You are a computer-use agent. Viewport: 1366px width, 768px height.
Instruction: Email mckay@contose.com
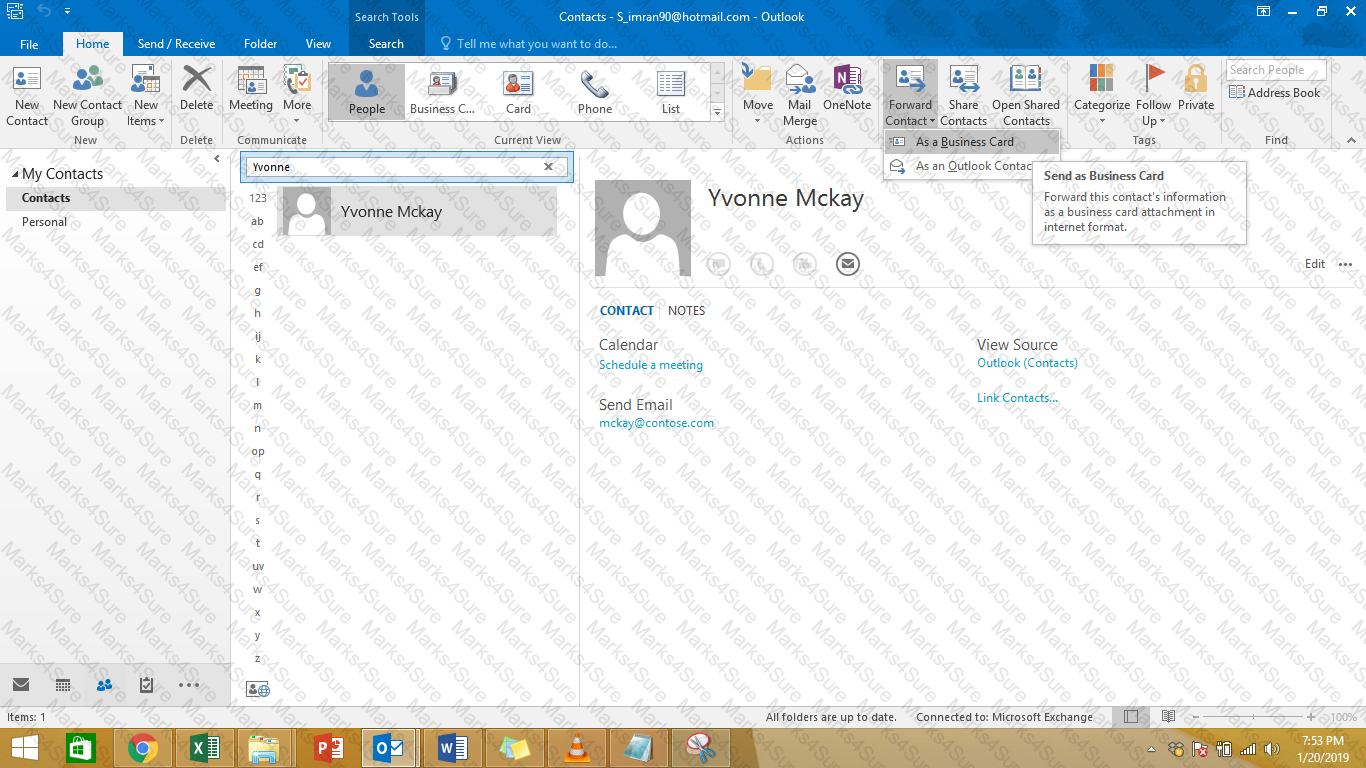pyautogui.click(x=657, y=423)
